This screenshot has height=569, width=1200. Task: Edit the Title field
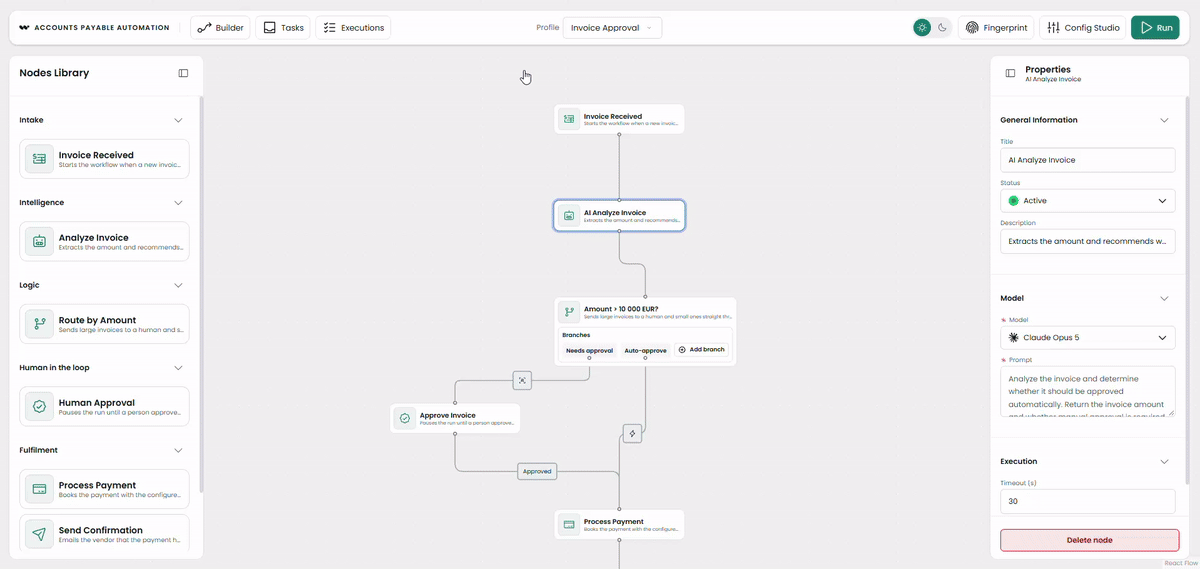click(x=1088, y=160)
